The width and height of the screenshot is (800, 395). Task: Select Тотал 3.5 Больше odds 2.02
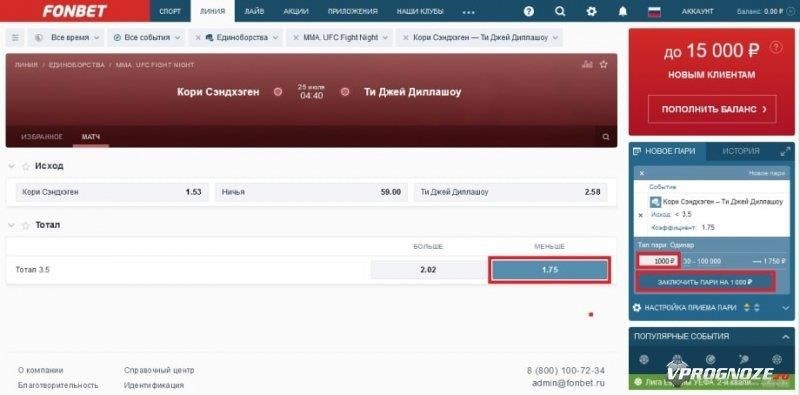coord(428,270)
